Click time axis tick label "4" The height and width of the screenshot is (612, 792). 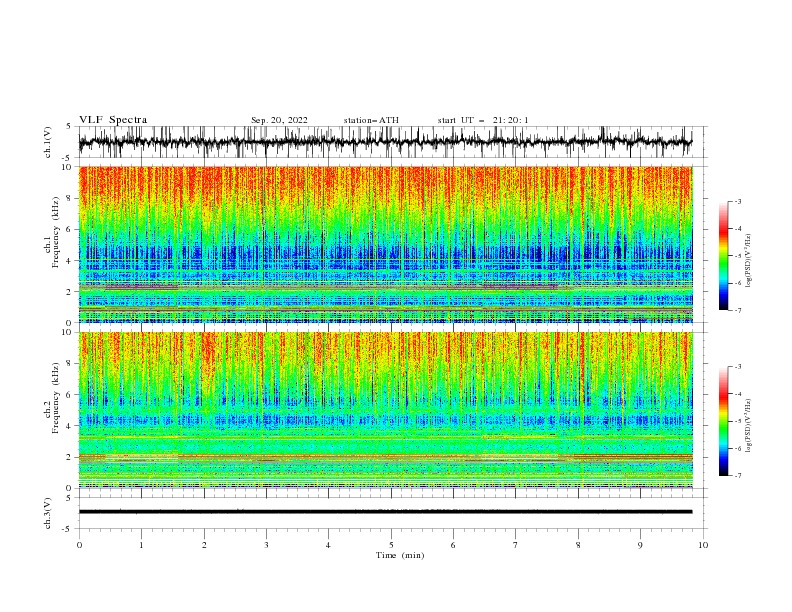328,545
